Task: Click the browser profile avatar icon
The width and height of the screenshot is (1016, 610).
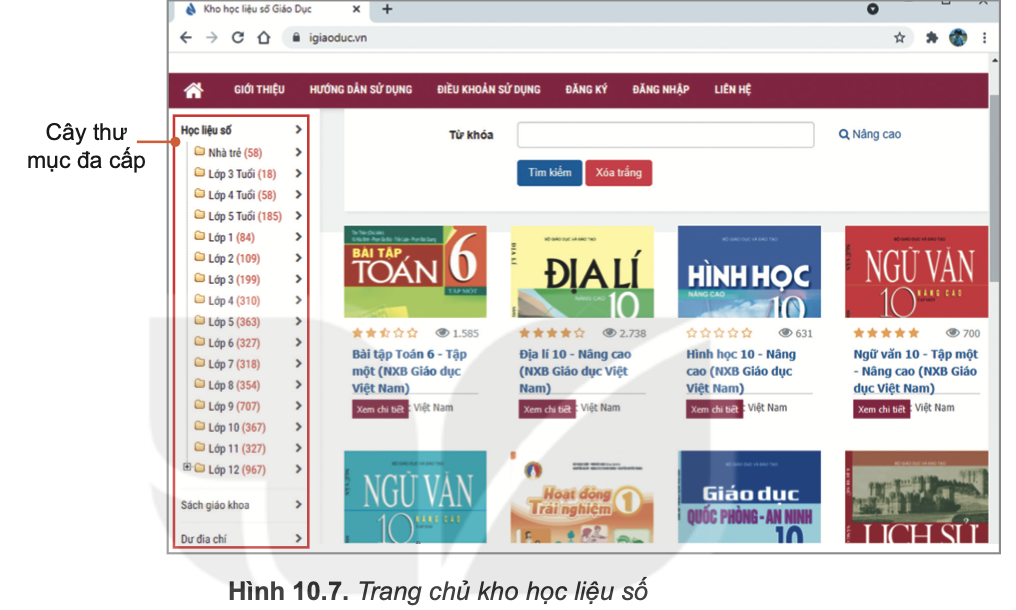Action: point(957,35)
